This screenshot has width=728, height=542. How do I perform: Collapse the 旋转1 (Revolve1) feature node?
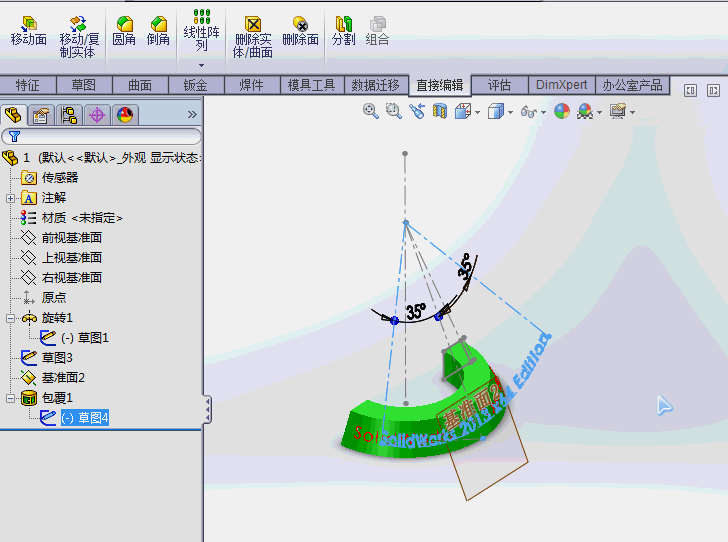pos(10,318)
